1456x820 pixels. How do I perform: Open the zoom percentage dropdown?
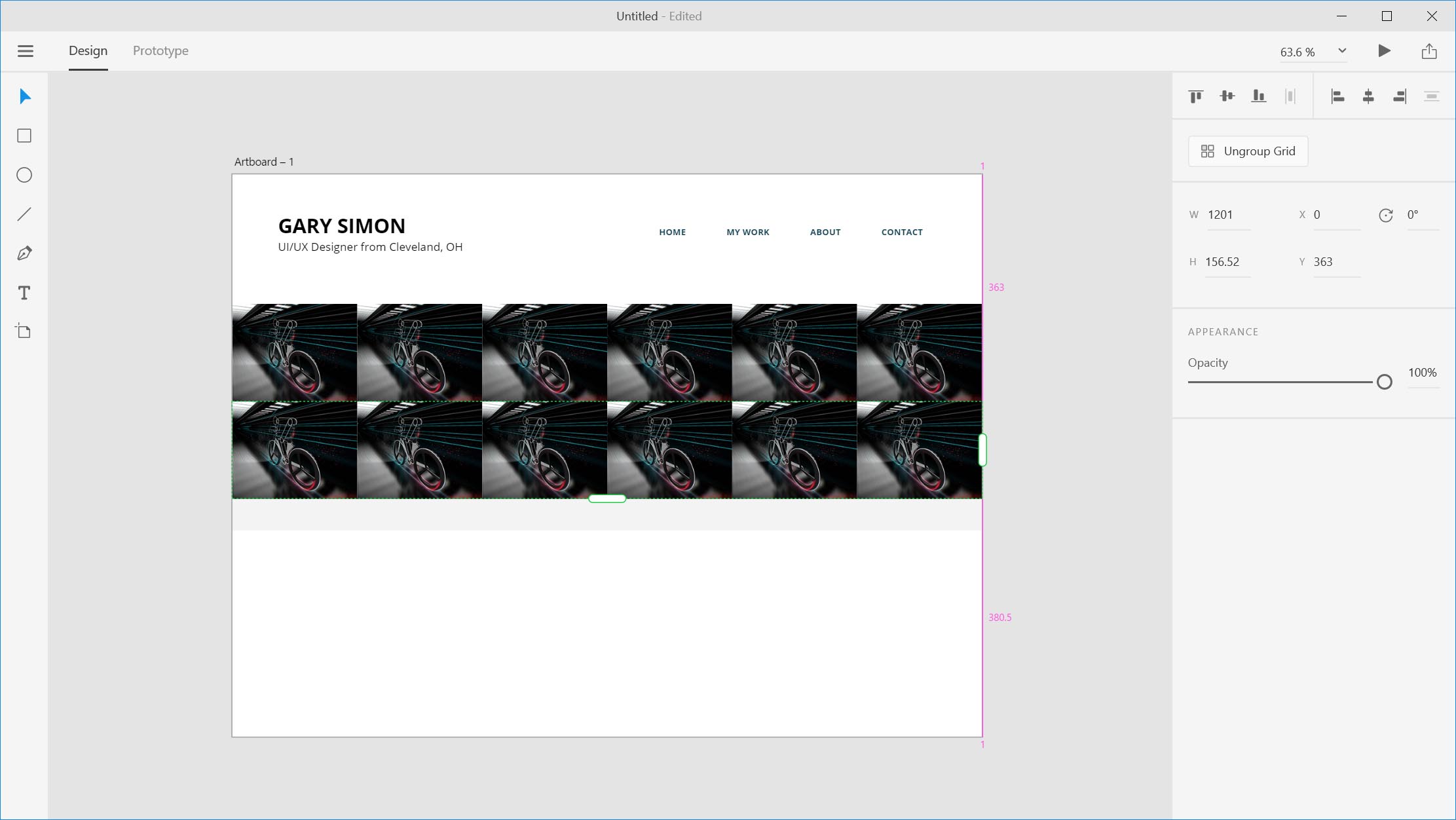(x=1341, y=51)
